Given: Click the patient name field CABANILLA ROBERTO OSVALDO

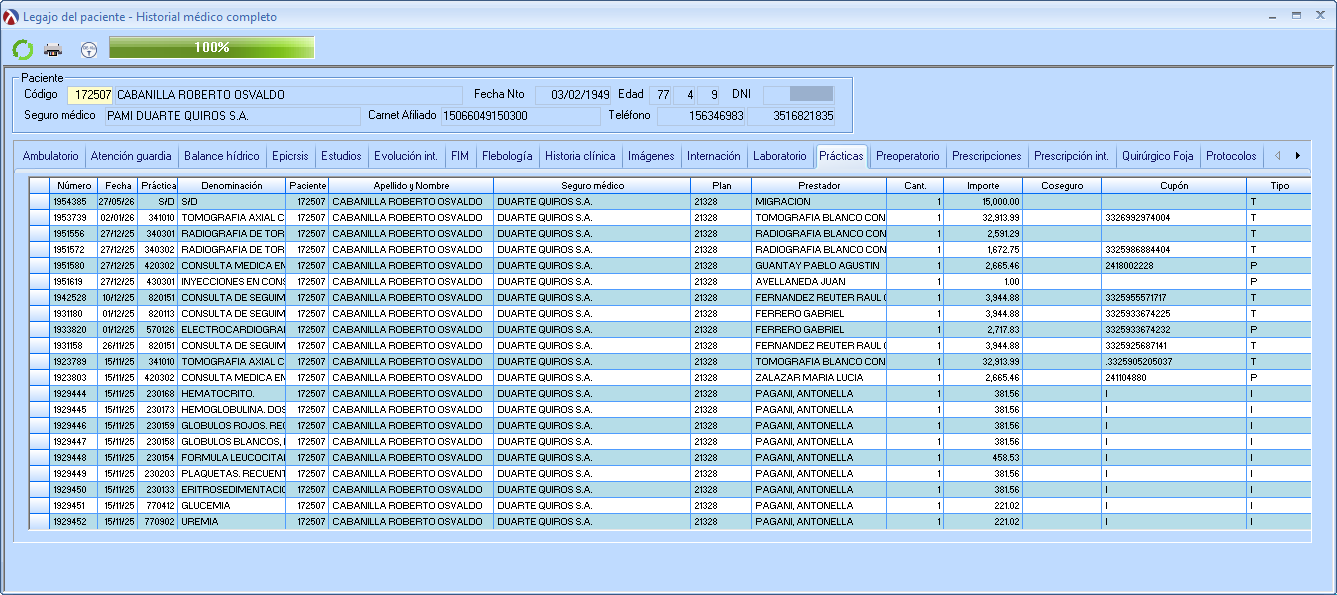Looking at the screenshot, I should coord(288,95).
